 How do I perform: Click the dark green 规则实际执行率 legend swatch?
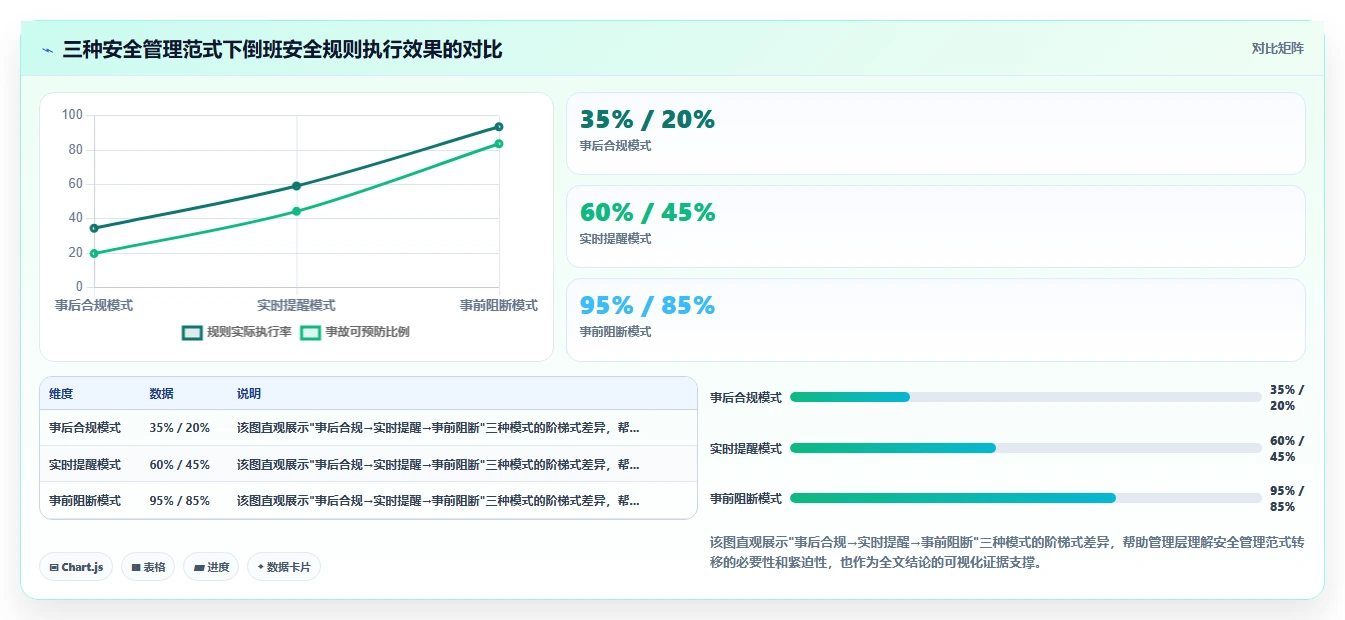(x=192, y=332)
